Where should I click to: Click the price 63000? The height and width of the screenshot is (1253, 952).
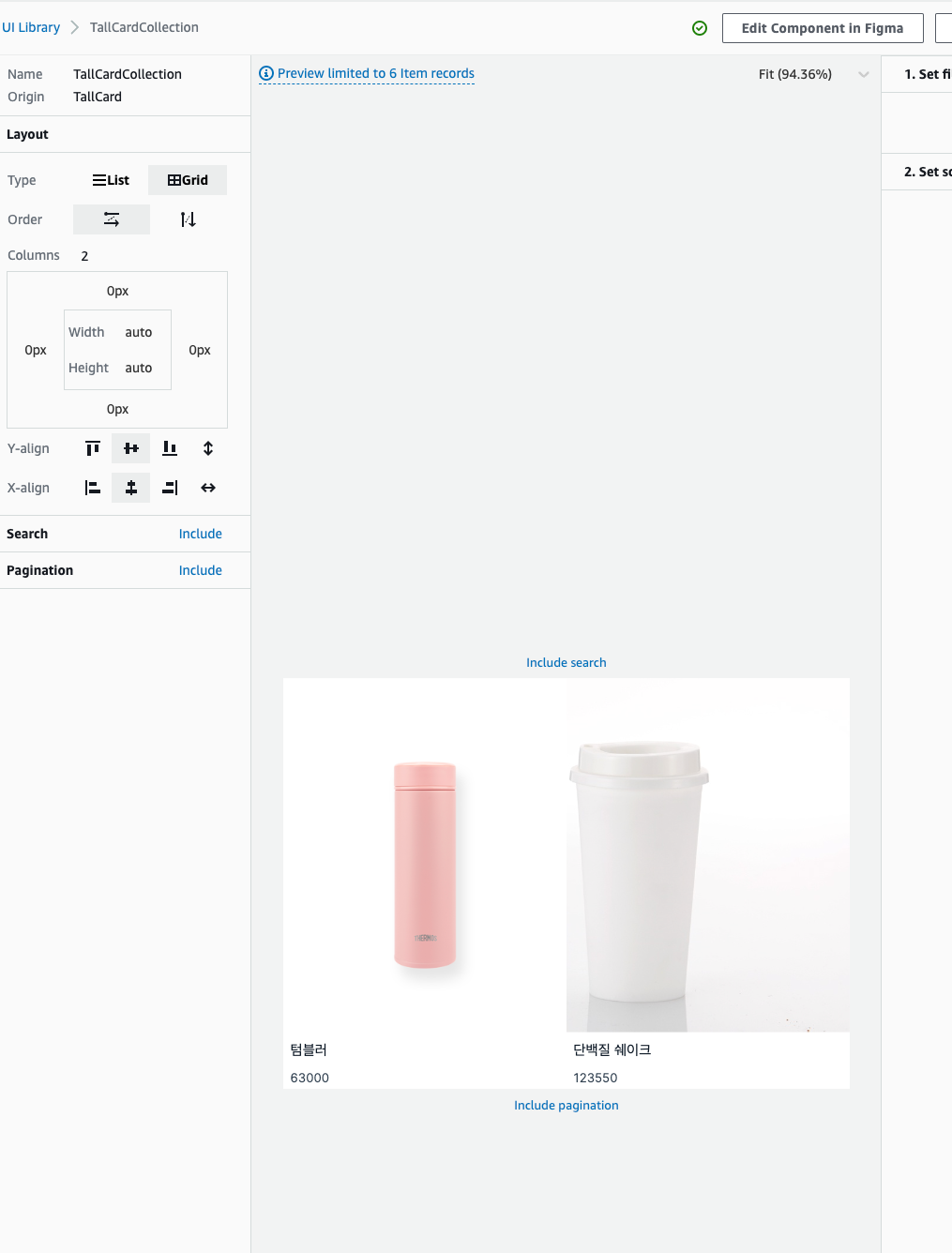(x=310, y=1078)
